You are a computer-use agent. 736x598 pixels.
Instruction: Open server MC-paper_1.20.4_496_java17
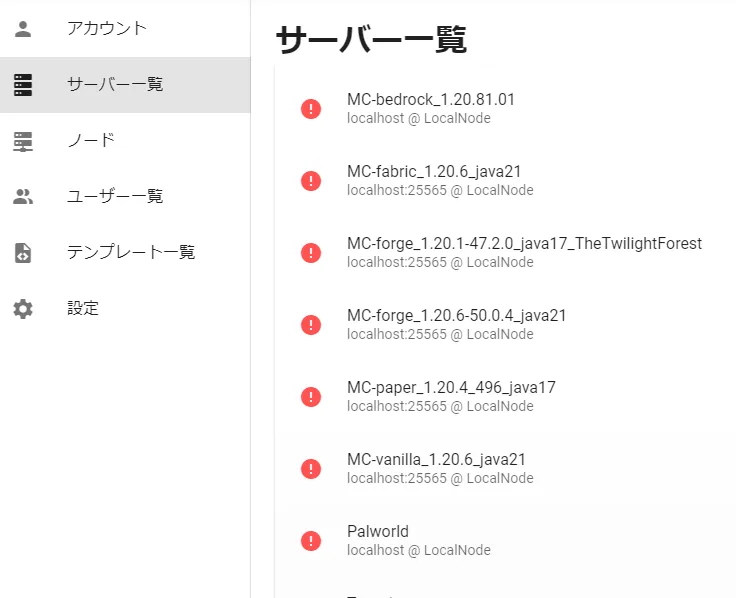pos(451,396)
